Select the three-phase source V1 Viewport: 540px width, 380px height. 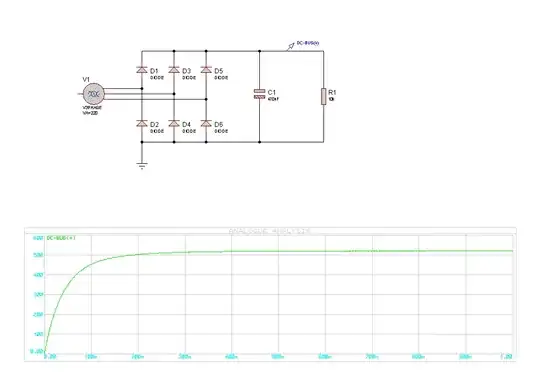pos(93,94)
